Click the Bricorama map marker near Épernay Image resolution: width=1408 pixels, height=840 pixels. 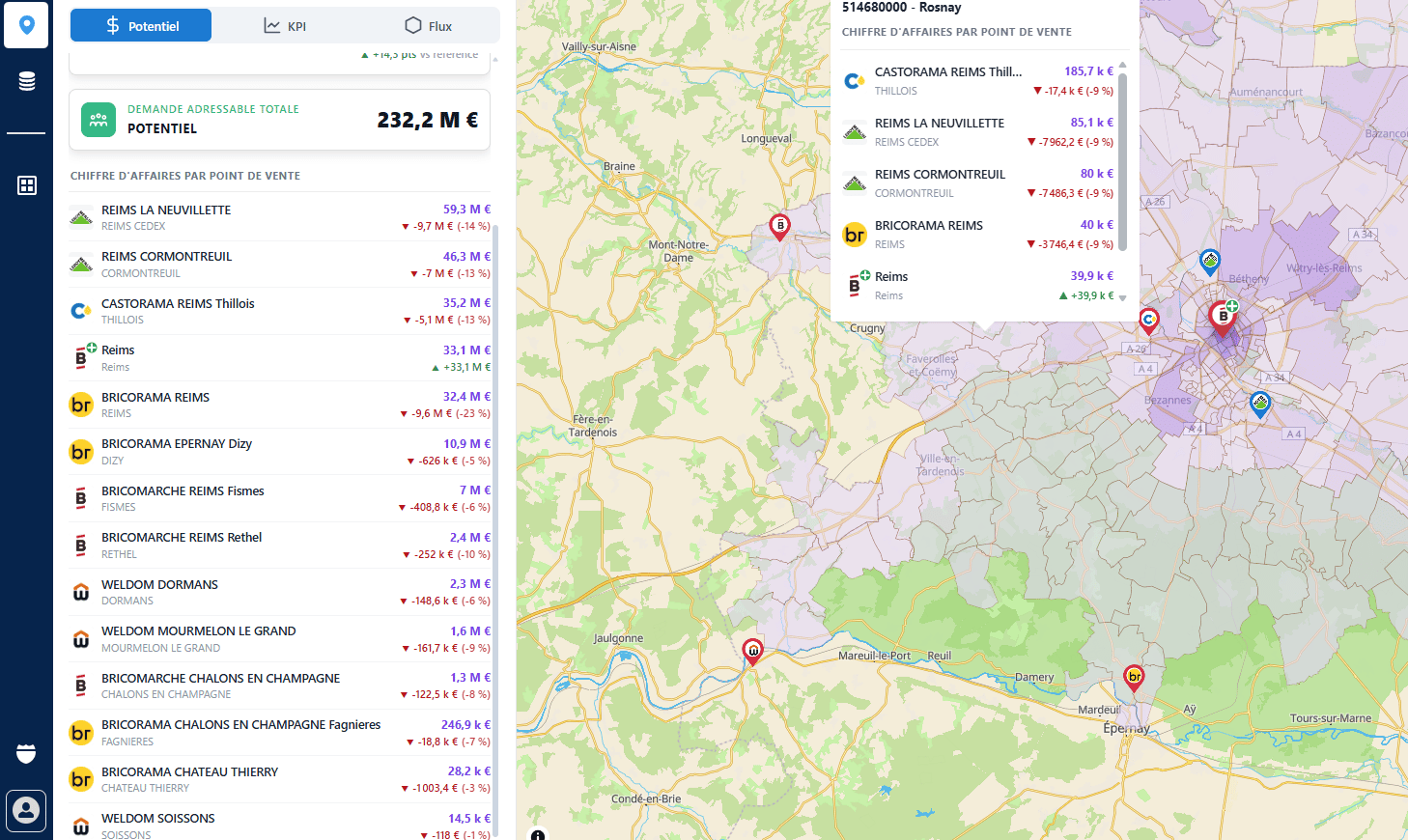pos(1135,678)
